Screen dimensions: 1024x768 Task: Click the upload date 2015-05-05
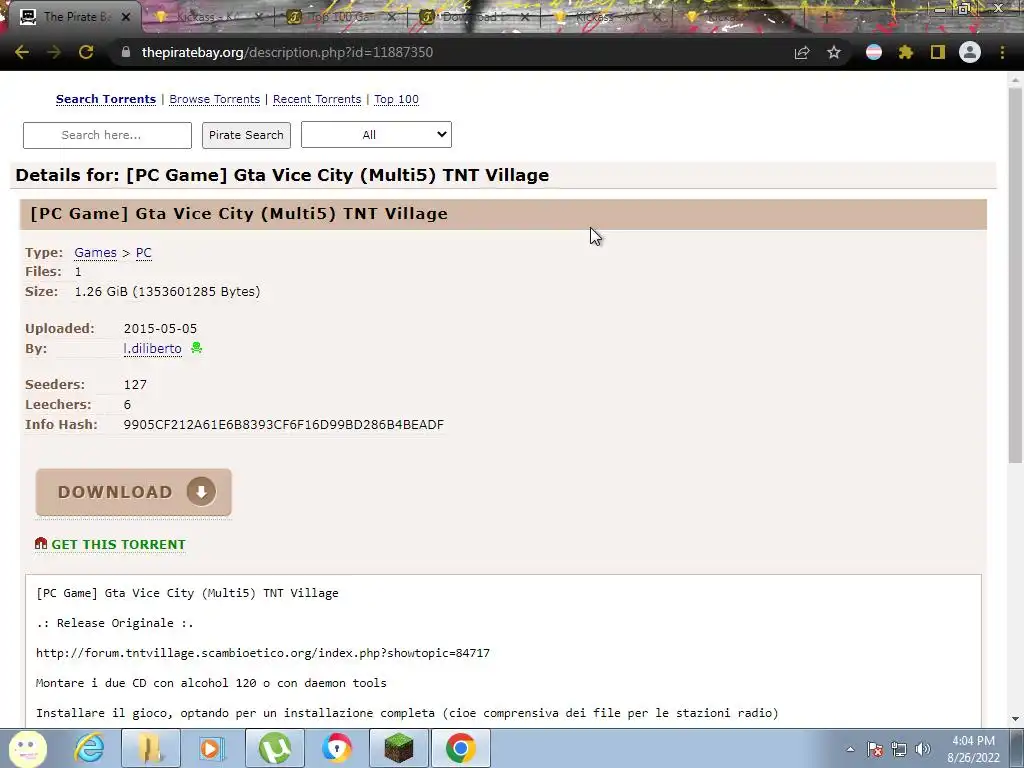click(160, 328)
